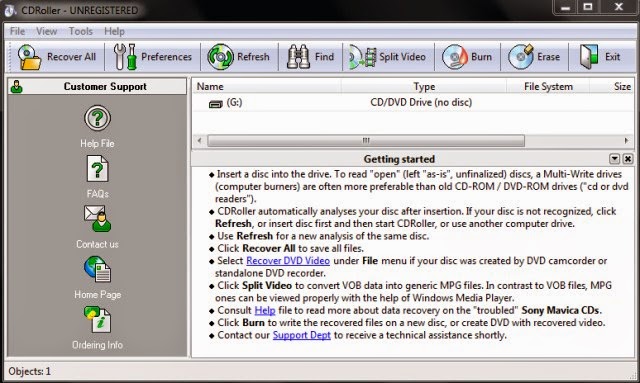Click the Recover All toolbar icon

tap(29, 57)
